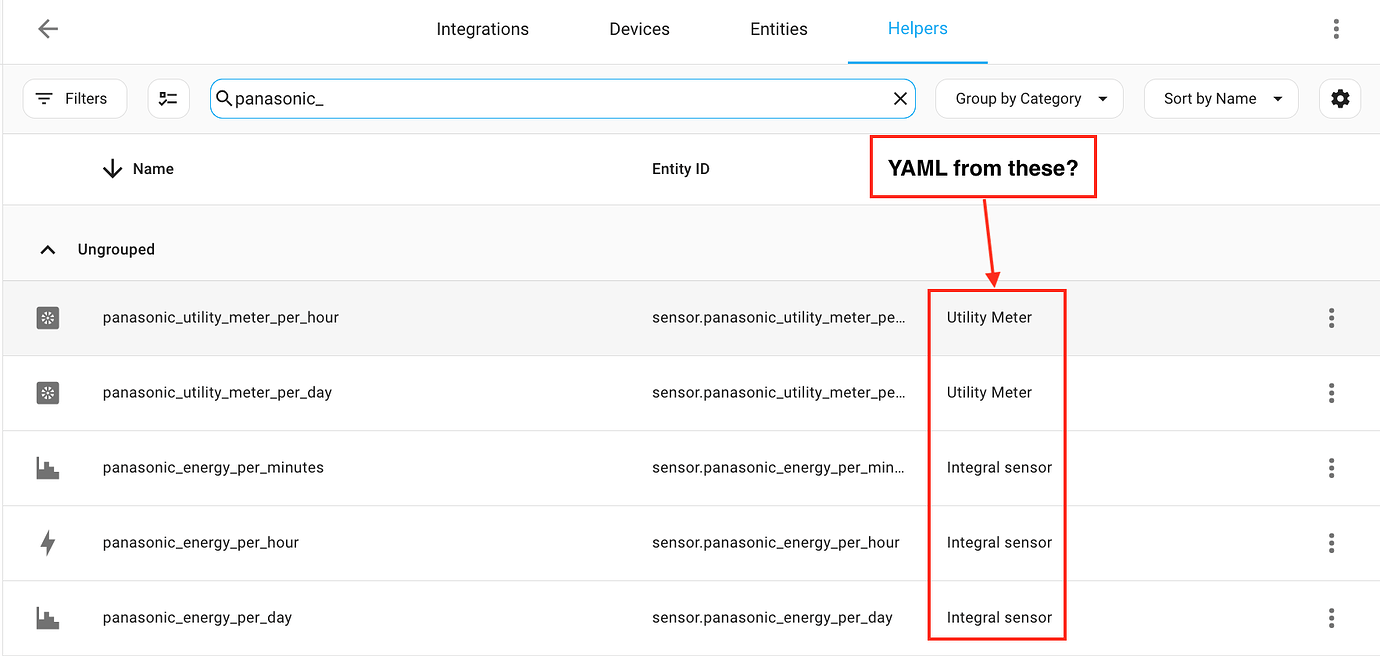The height and width of the screenshot is (656, 1380).
Task: Switch to the Entities tab
Action: pos(779,29)
